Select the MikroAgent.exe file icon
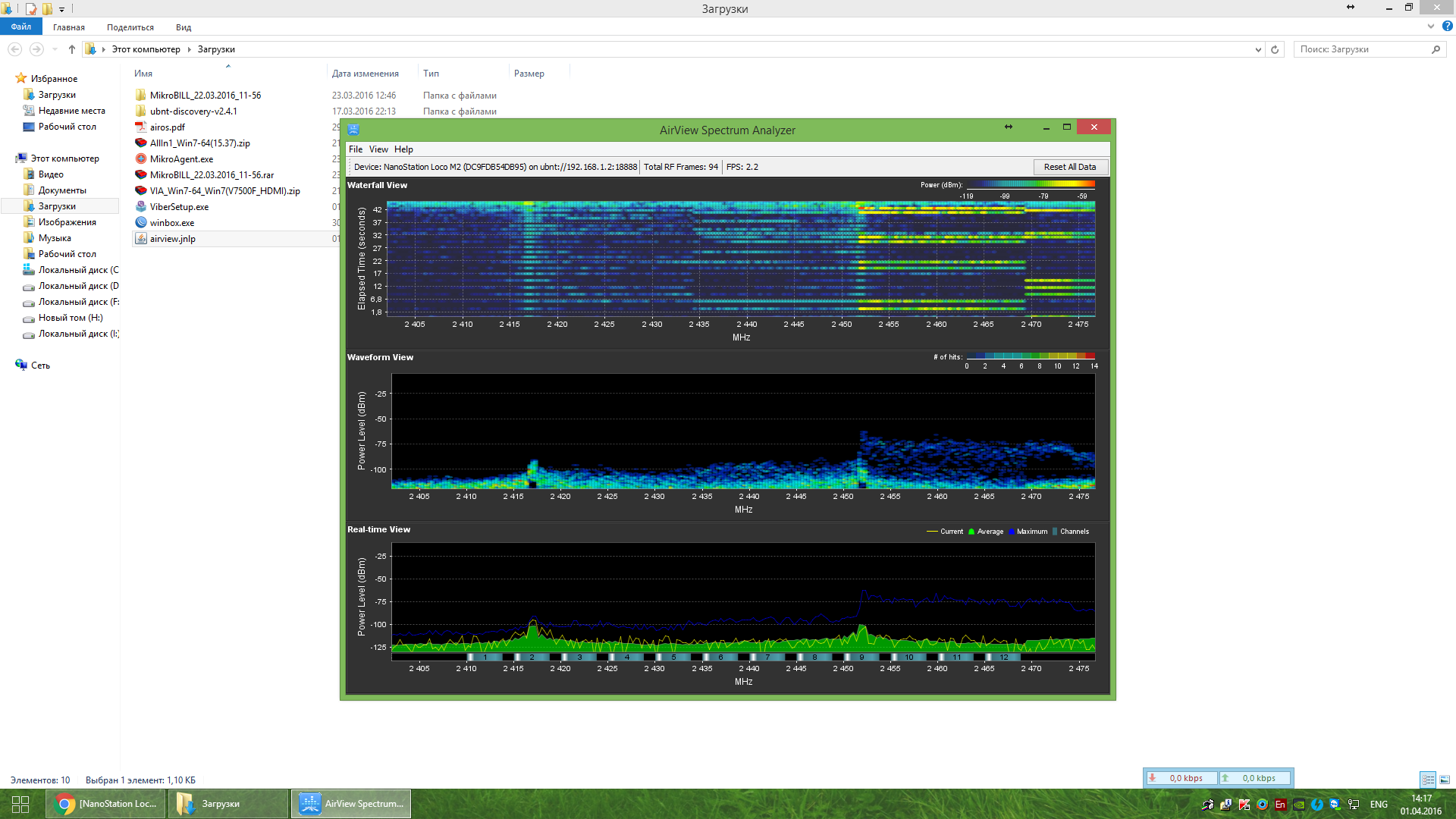This screenshot has height=819, width=1456. coord(141,158)
